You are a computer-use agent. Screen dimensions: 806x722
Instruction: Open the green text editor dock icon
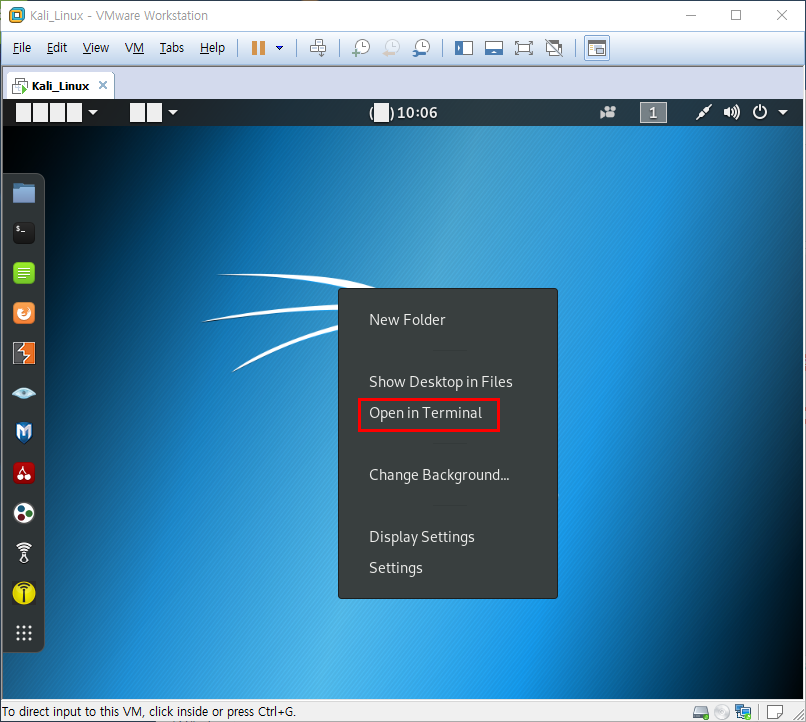coord(24,273)
